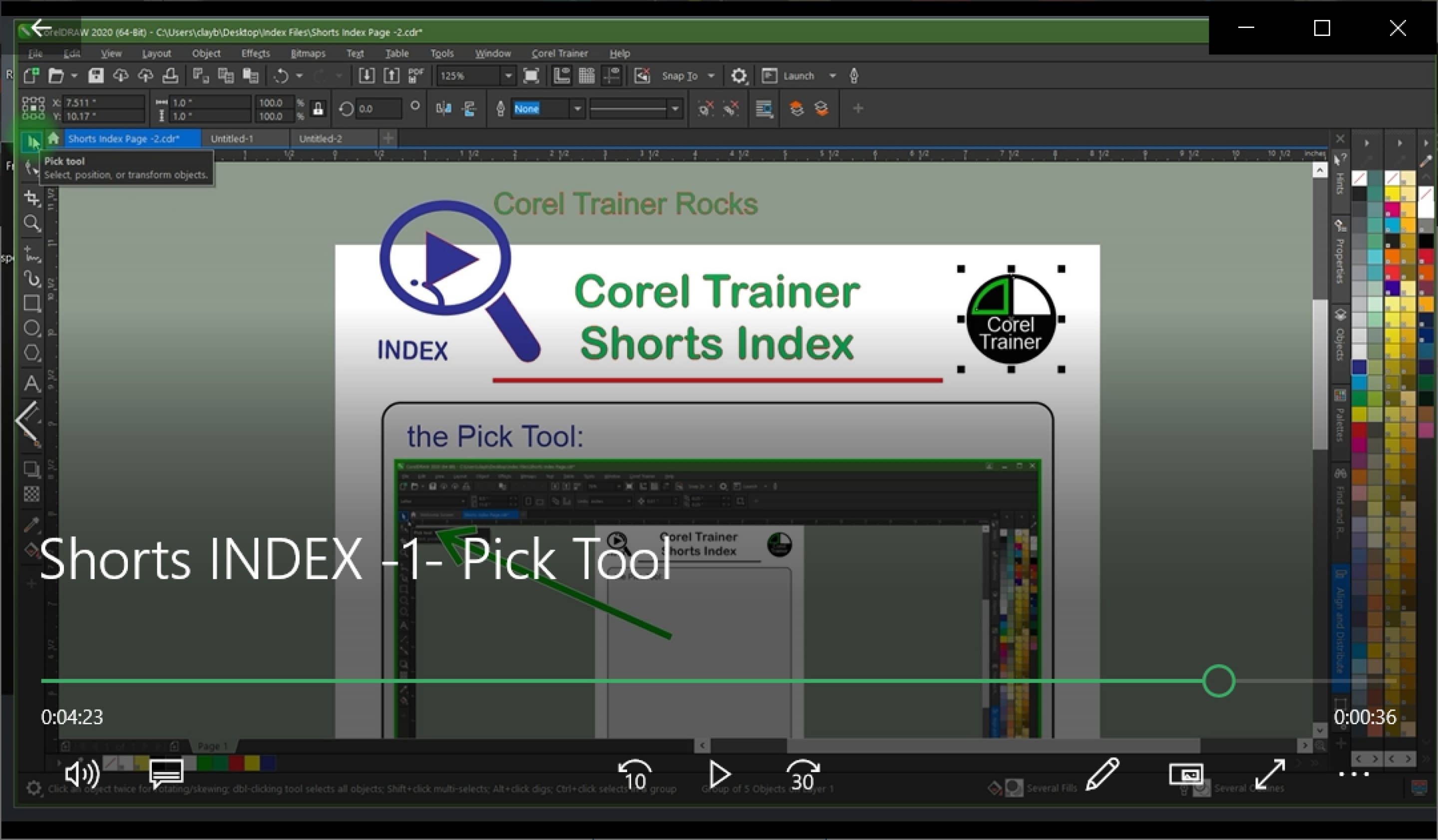Switch to mini view mode

point(1186,775)
